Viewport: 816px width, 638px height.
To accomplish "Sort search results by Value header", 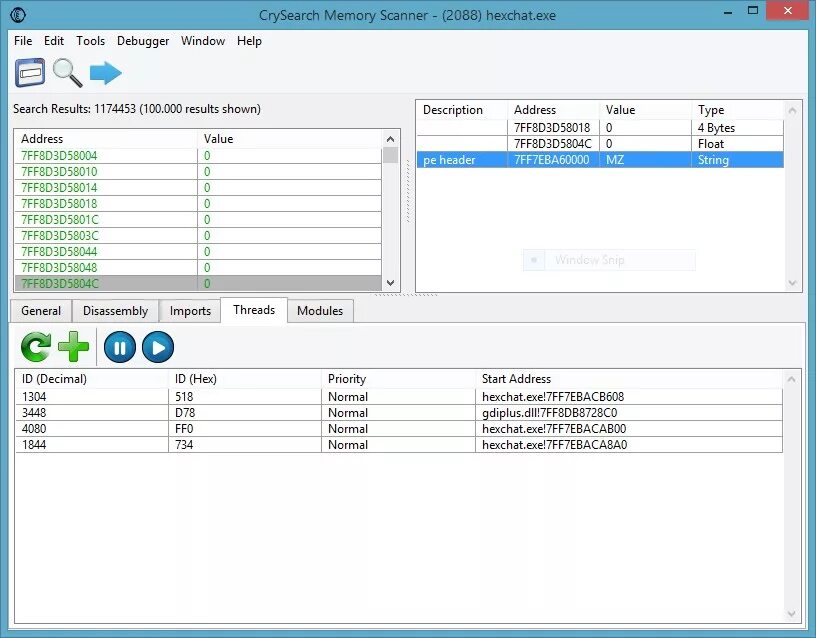I will click(289, 139).
